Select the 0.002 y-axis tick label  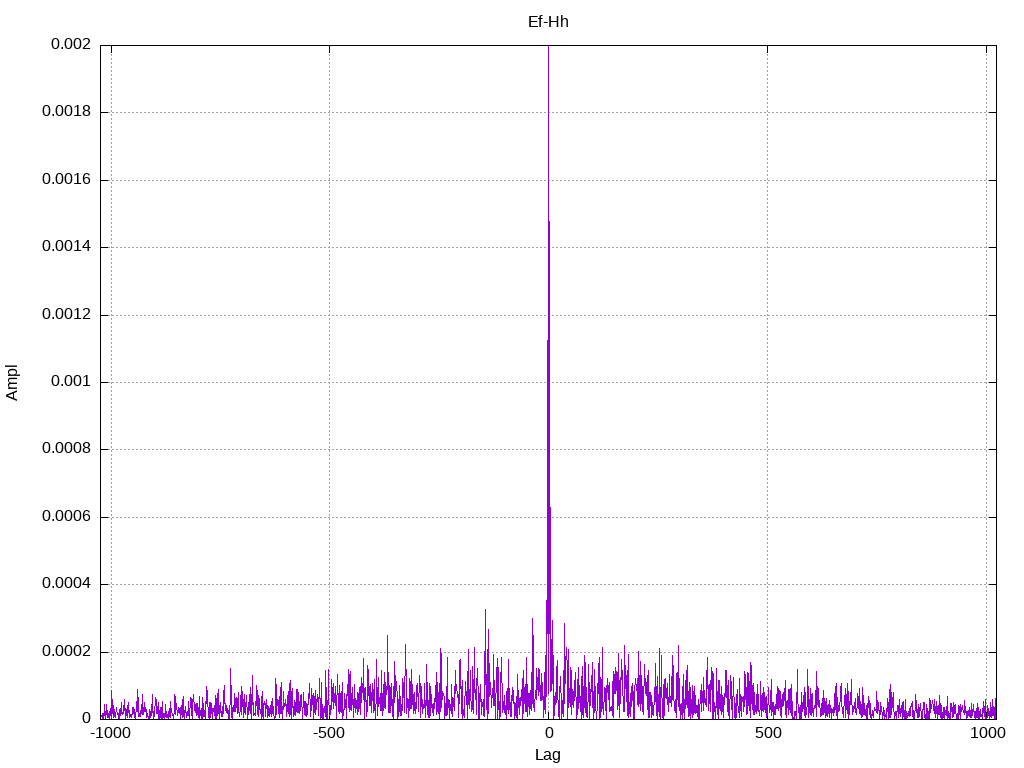(71, 45)
